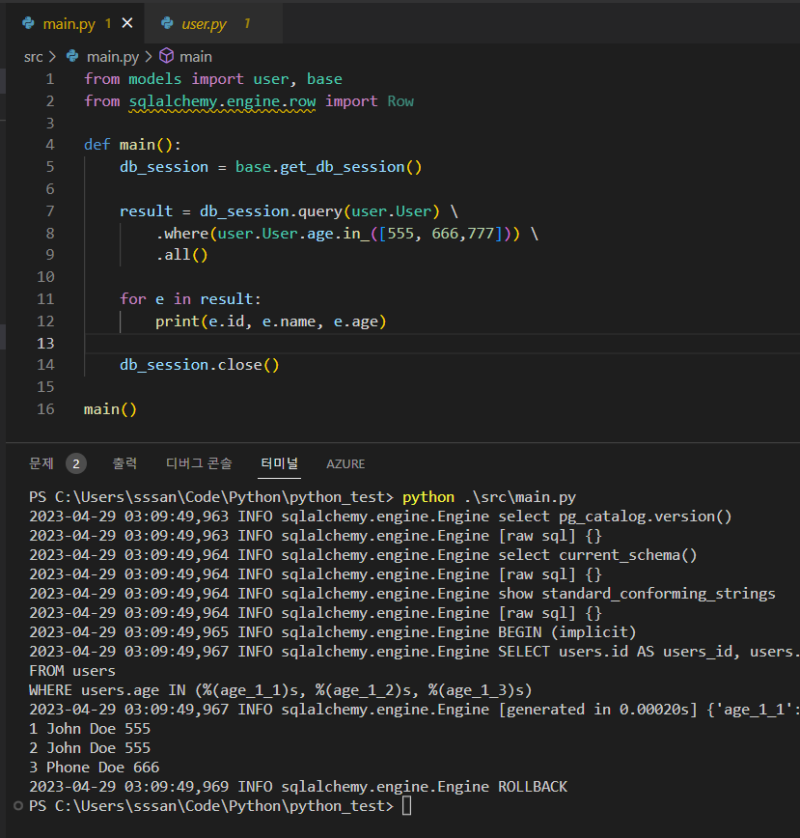Click the Python file icon on main.py tab
This screenshot has width=800, height=838.
29,23
